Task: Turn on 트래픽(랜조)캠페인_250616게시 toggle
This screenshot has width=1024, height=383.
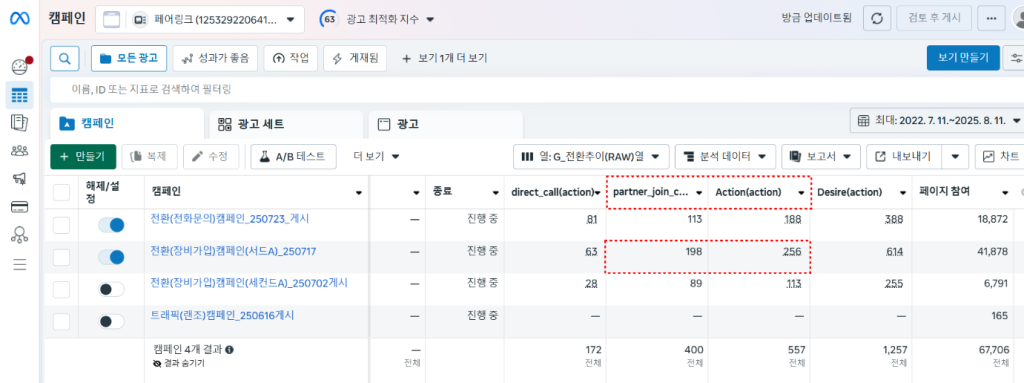Action: pos(111,322)
